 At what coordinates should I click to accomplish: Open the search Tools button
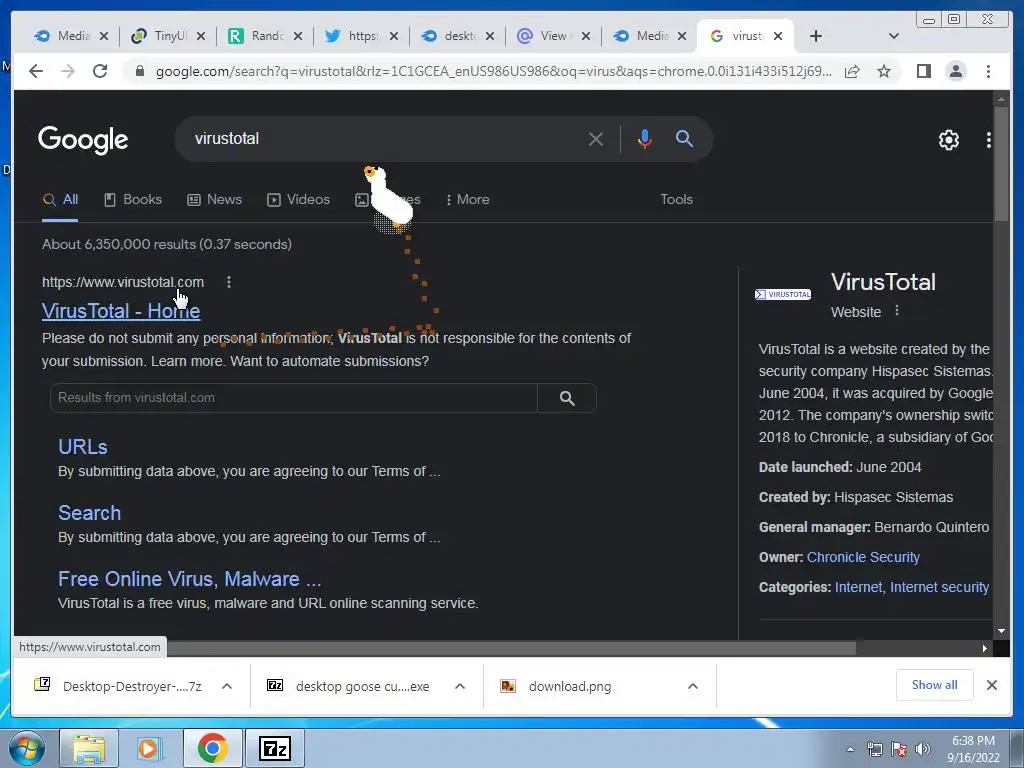click(676, 199)
